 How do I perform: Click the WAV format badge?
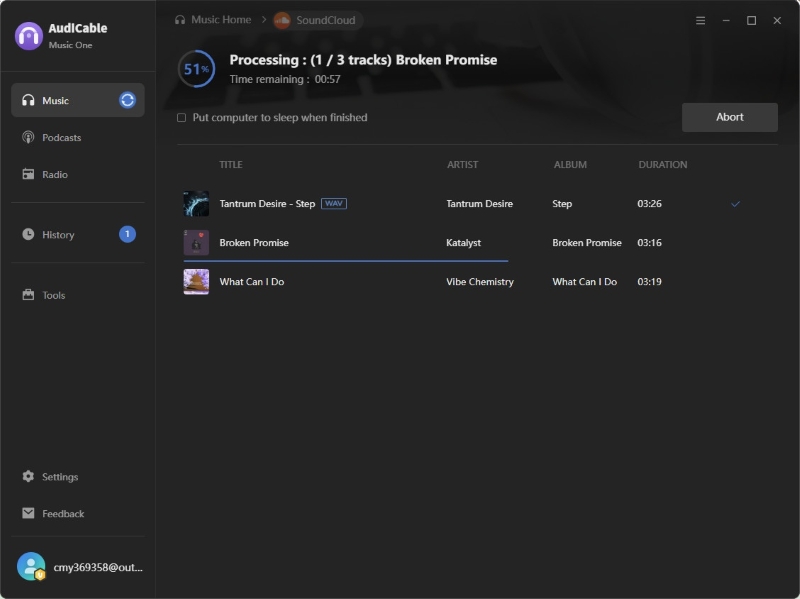tap(334, 203)
